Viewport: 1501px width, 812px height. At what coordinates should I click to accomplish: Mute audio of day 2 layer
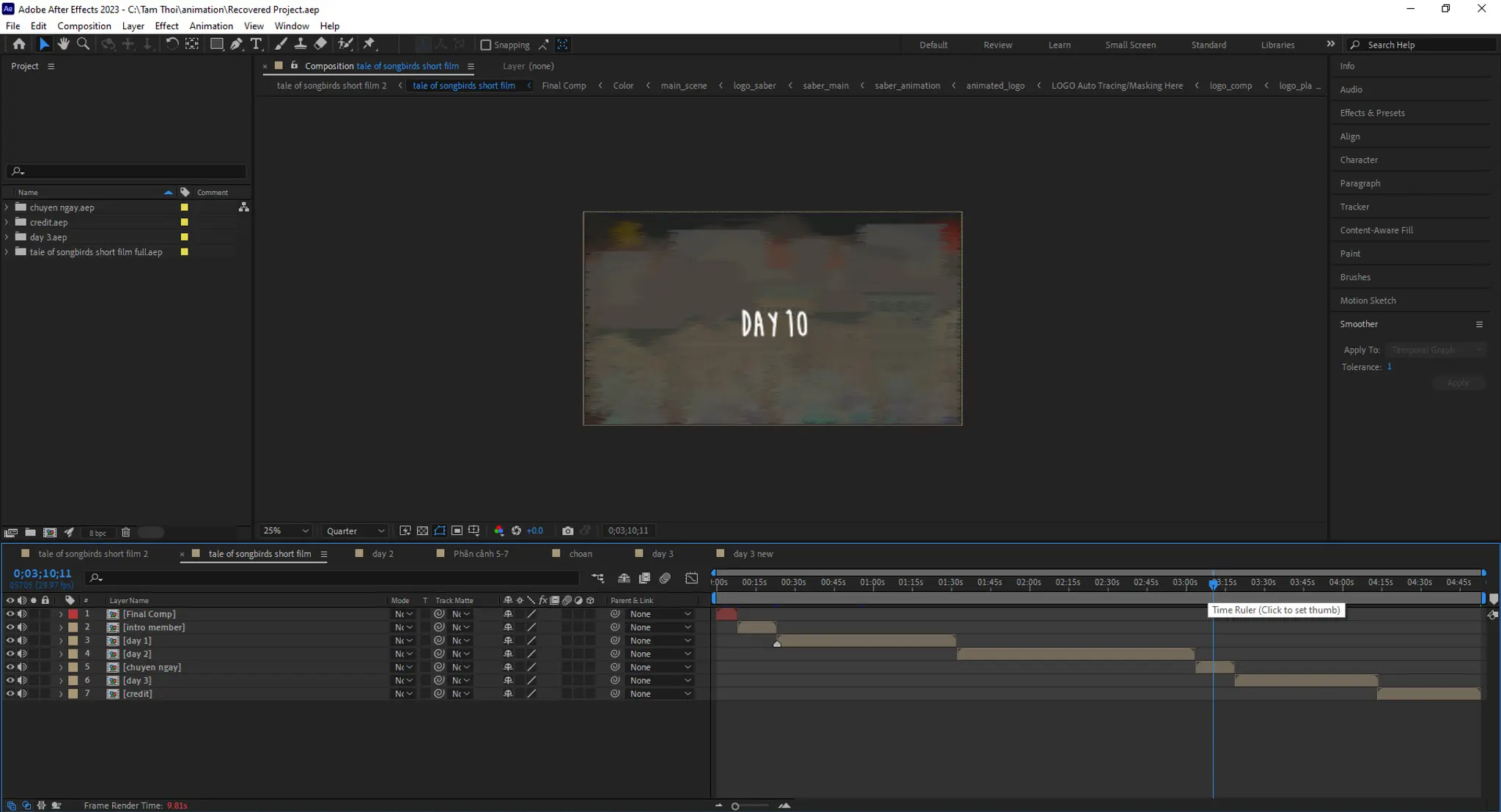coord(22,654)
